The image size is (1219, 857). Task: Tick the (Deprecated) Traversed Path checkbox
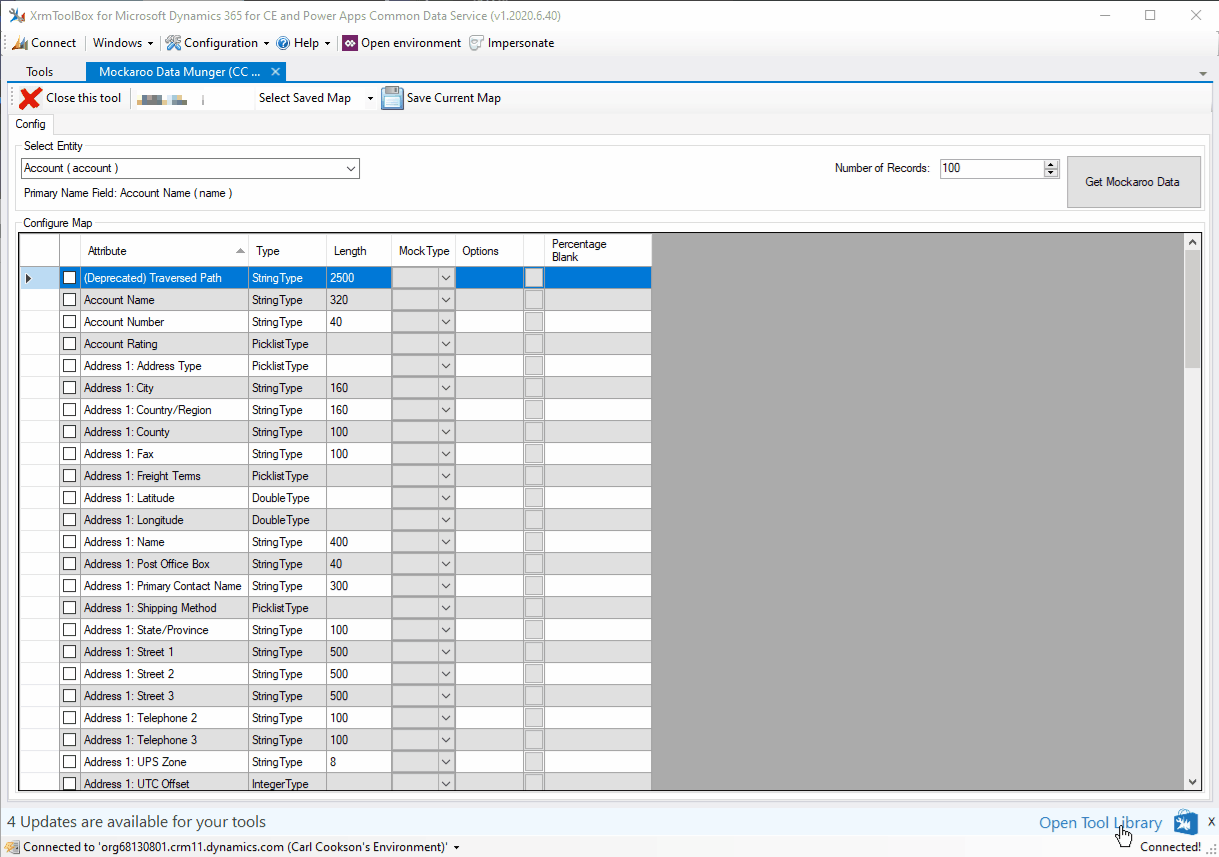coord(70,278)
